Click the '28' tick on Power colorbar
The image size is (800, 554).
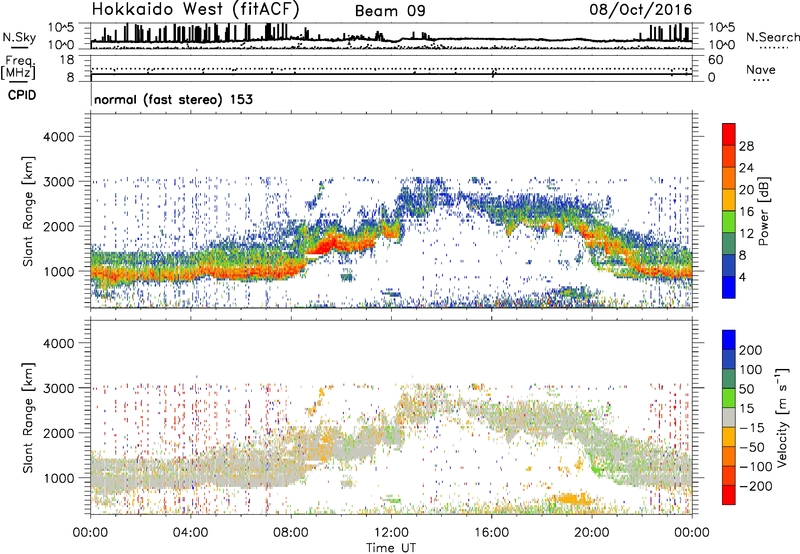[746, 146]
